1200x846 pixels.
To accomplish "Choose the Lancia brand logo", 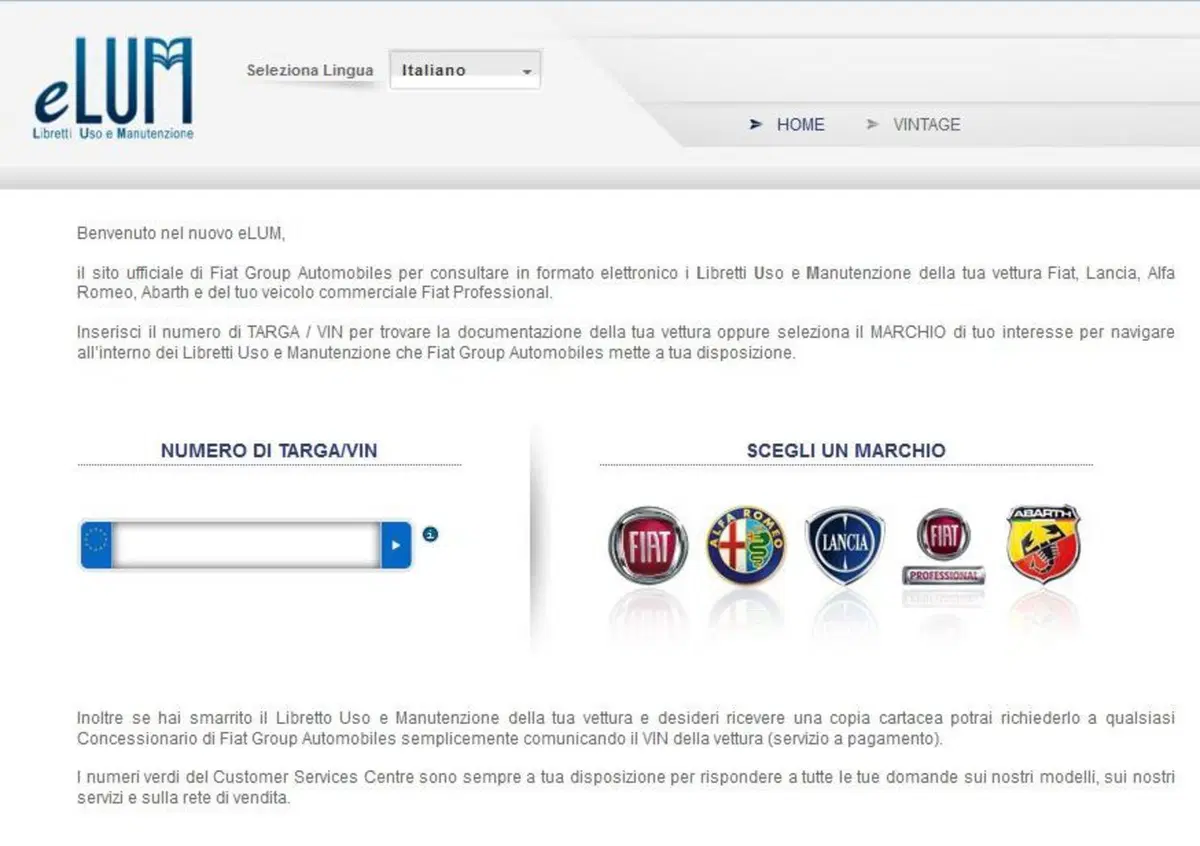I will 845,545.
